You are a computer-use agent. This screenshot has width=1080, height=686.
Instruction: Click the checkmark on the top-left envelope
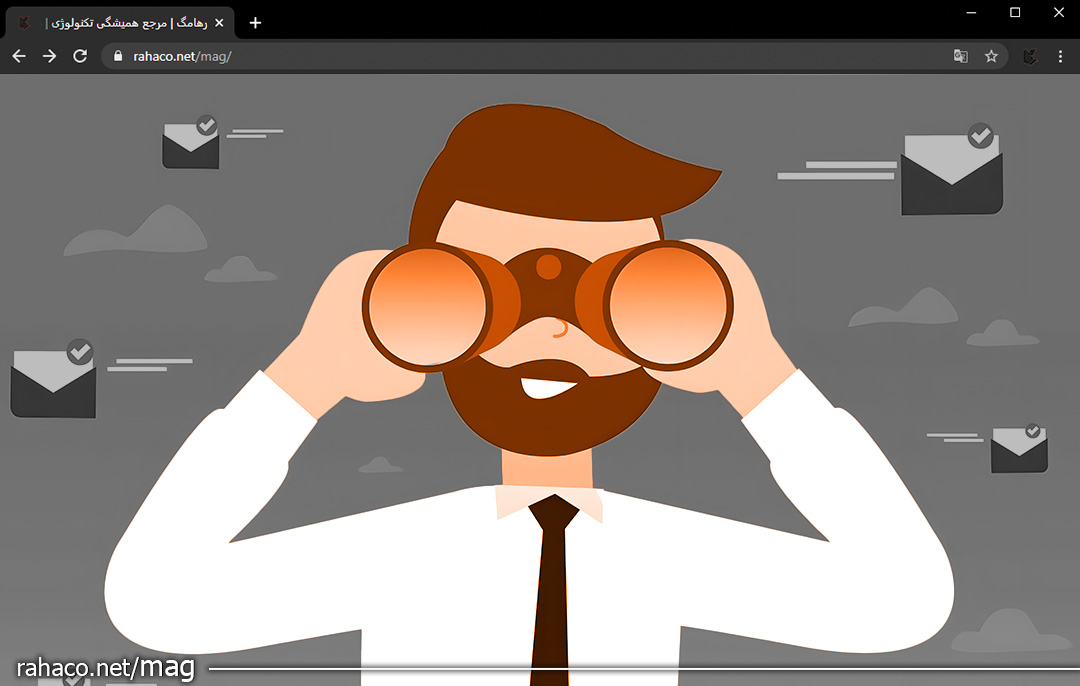coord(207,125)
